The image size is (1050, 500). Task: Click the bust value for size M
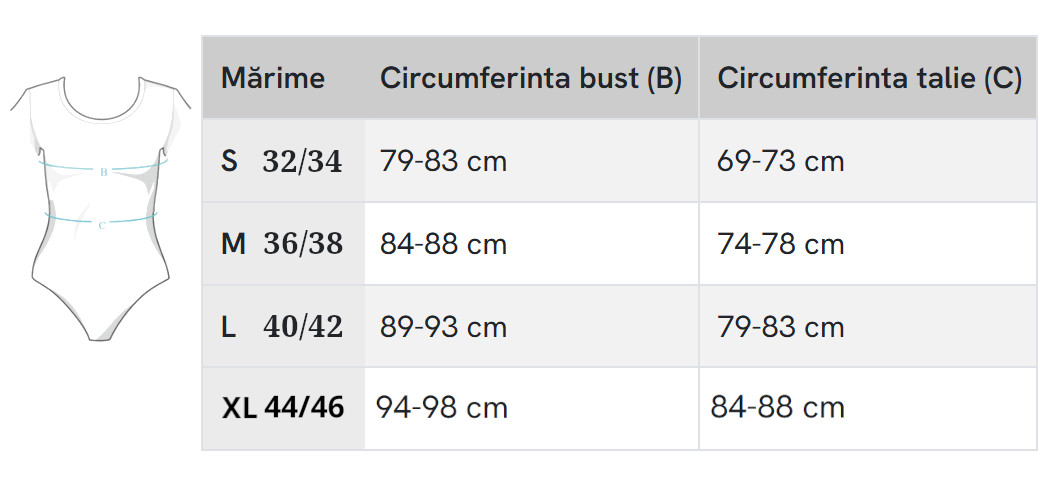443,244
